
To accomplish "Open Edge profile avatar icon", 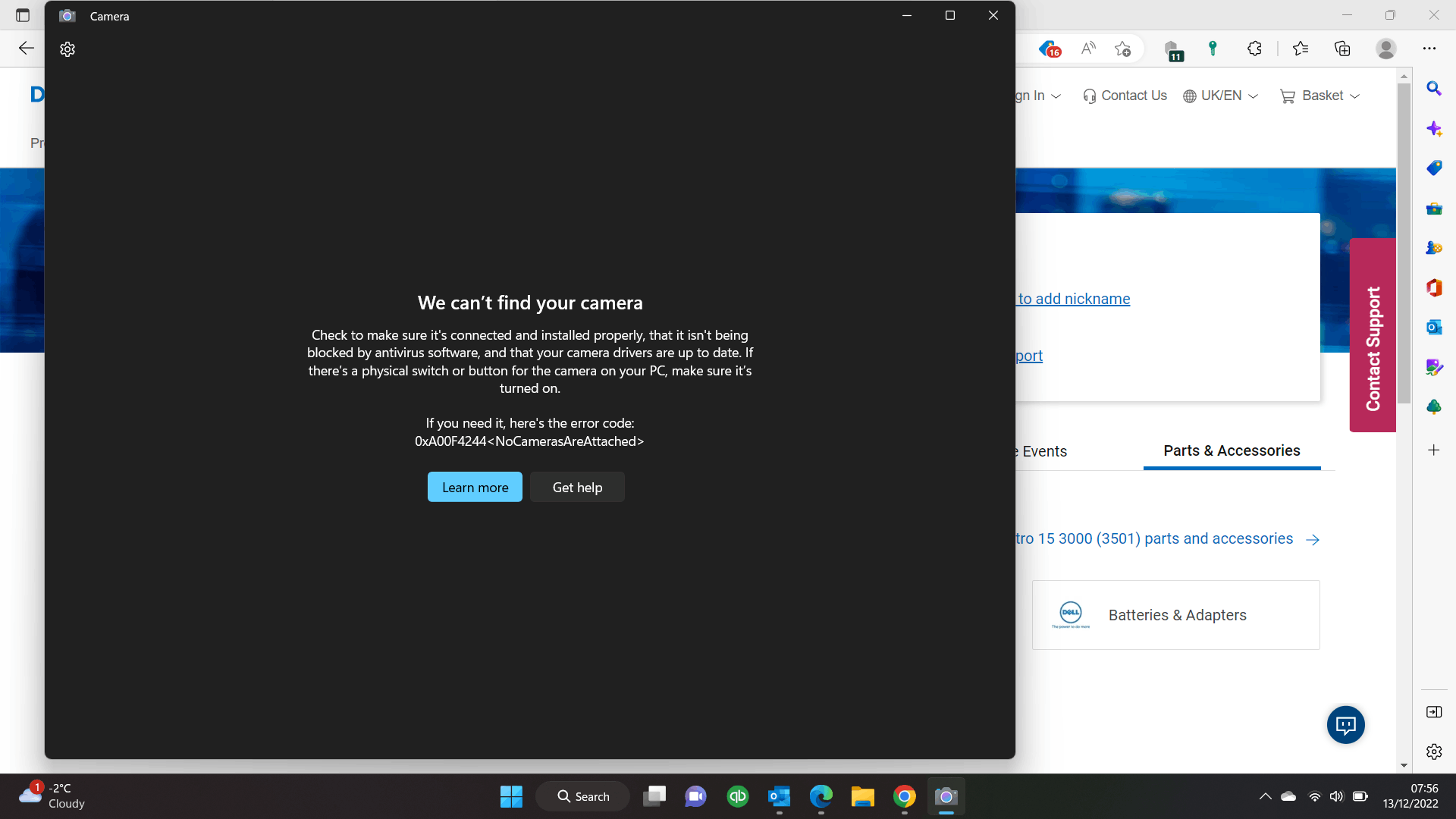I will pyautogui.click(x=1386, y=49).
